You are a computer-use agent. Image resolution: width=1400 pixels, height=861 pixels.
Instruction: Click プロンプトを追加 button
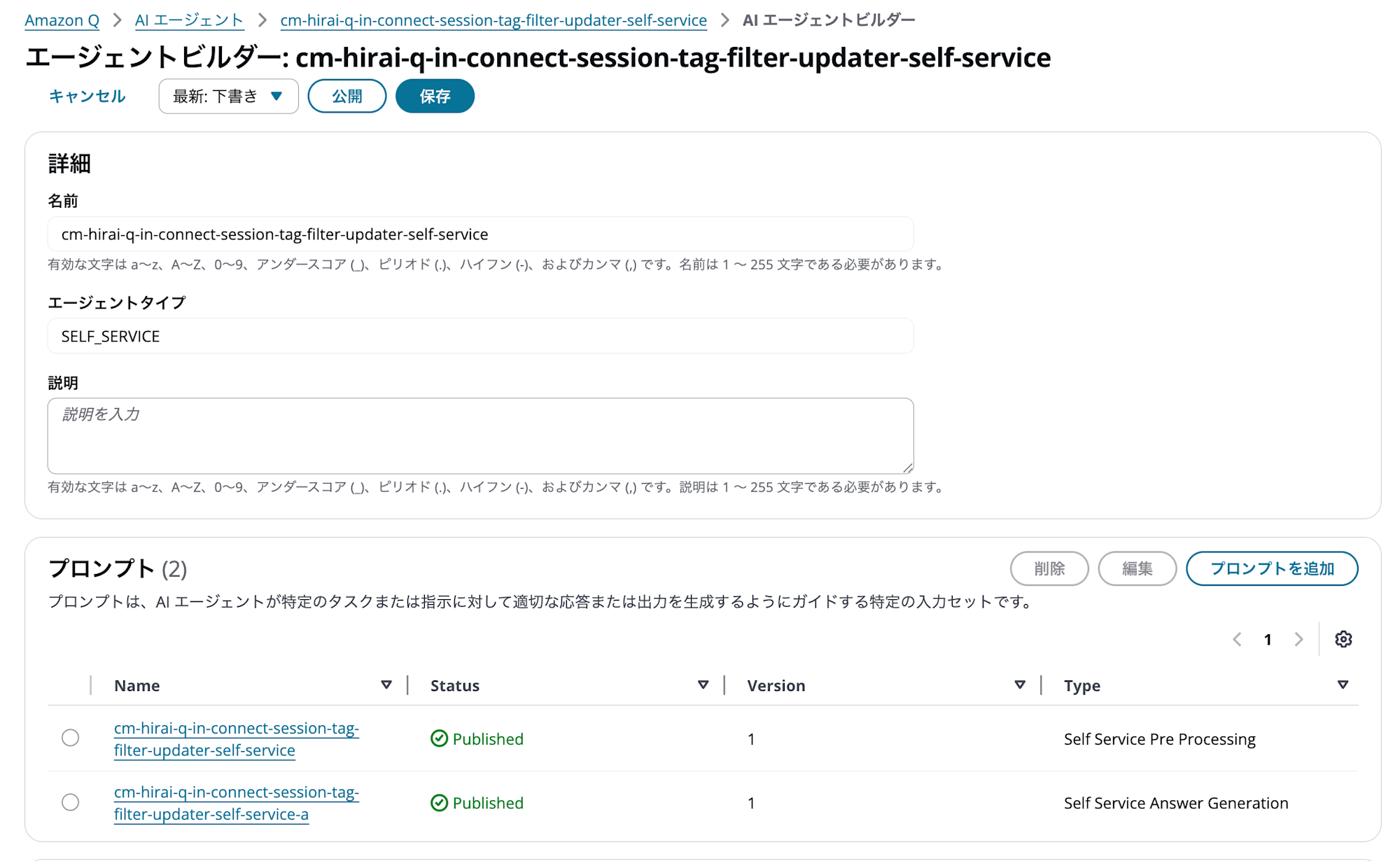pyautogui.click(x=1272, y=568)
